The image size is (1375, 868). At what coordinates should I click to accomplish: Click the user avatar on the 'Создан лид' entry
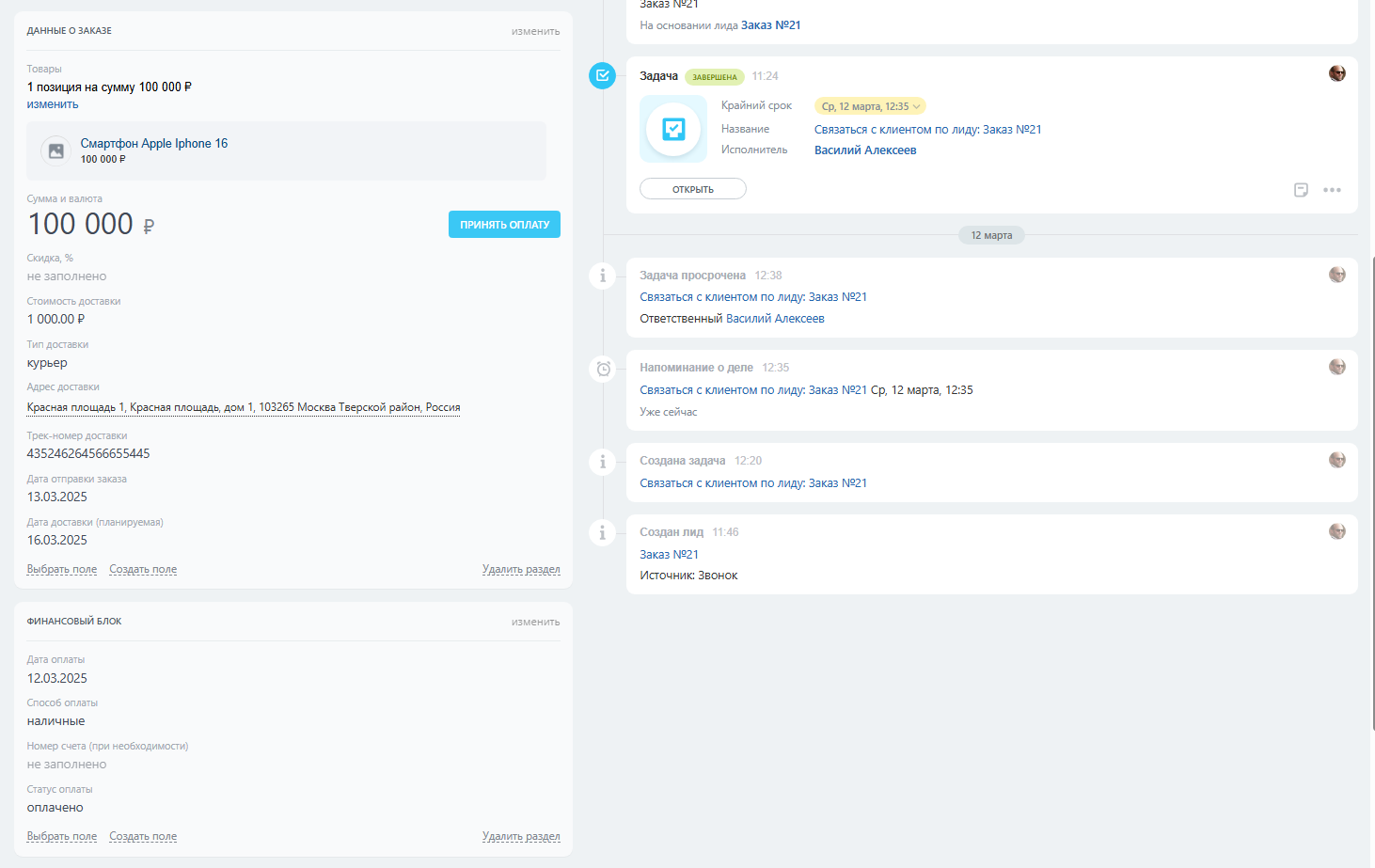point(1336,531)
